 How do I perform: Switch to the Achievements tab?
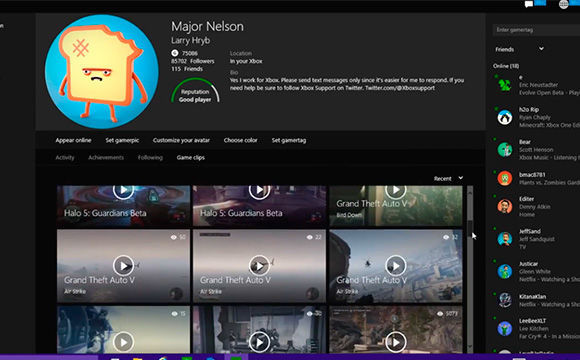(x=106, y=157)
